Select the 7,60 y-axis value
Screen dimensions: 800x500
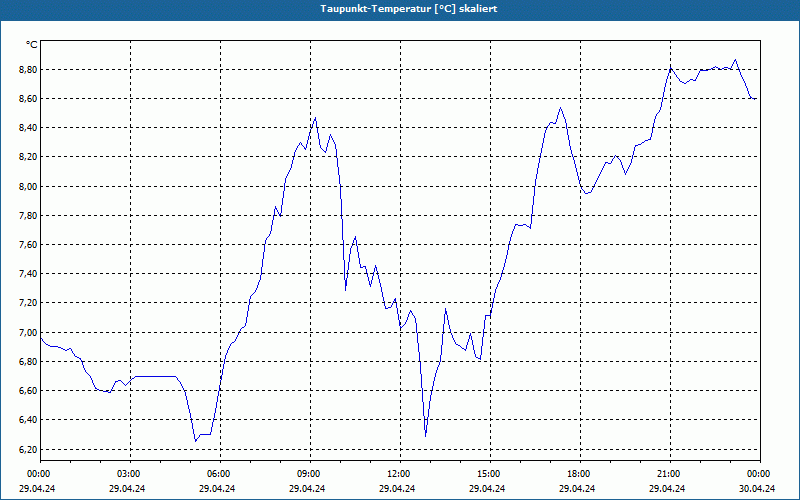tap(28, 244)
